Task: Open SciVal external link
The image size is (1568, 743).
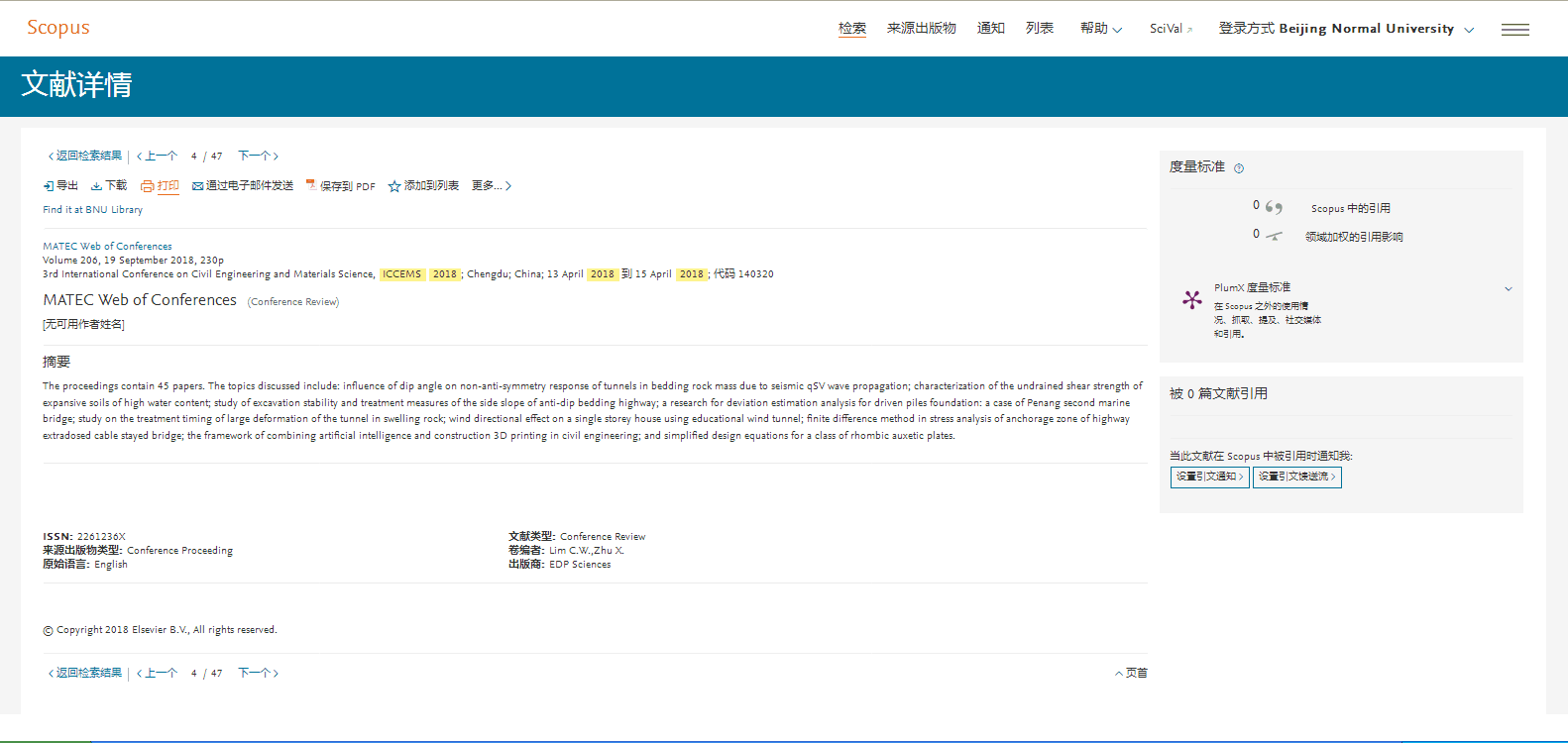Action: (1171, 29)
